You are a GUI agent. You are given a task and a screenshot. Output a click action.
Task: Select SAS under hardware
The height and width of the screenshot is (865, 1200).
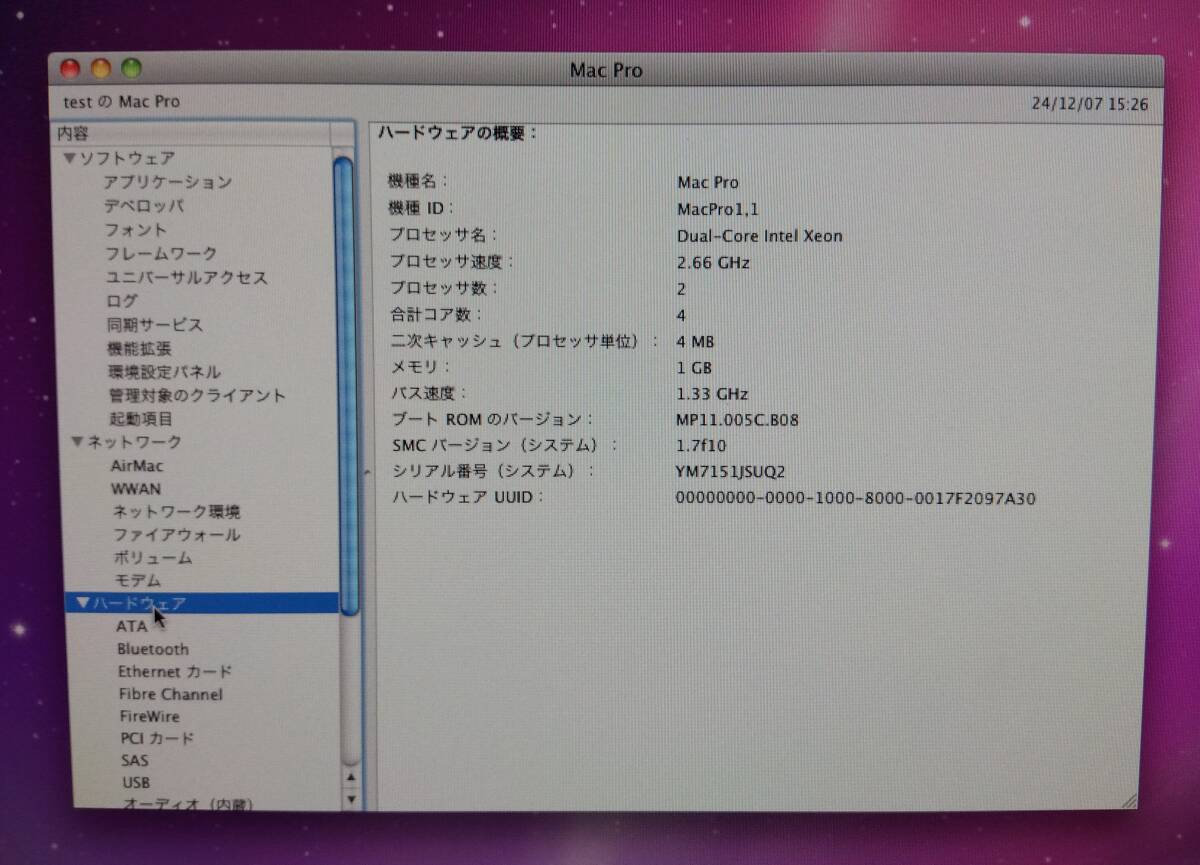pos(135,761)
